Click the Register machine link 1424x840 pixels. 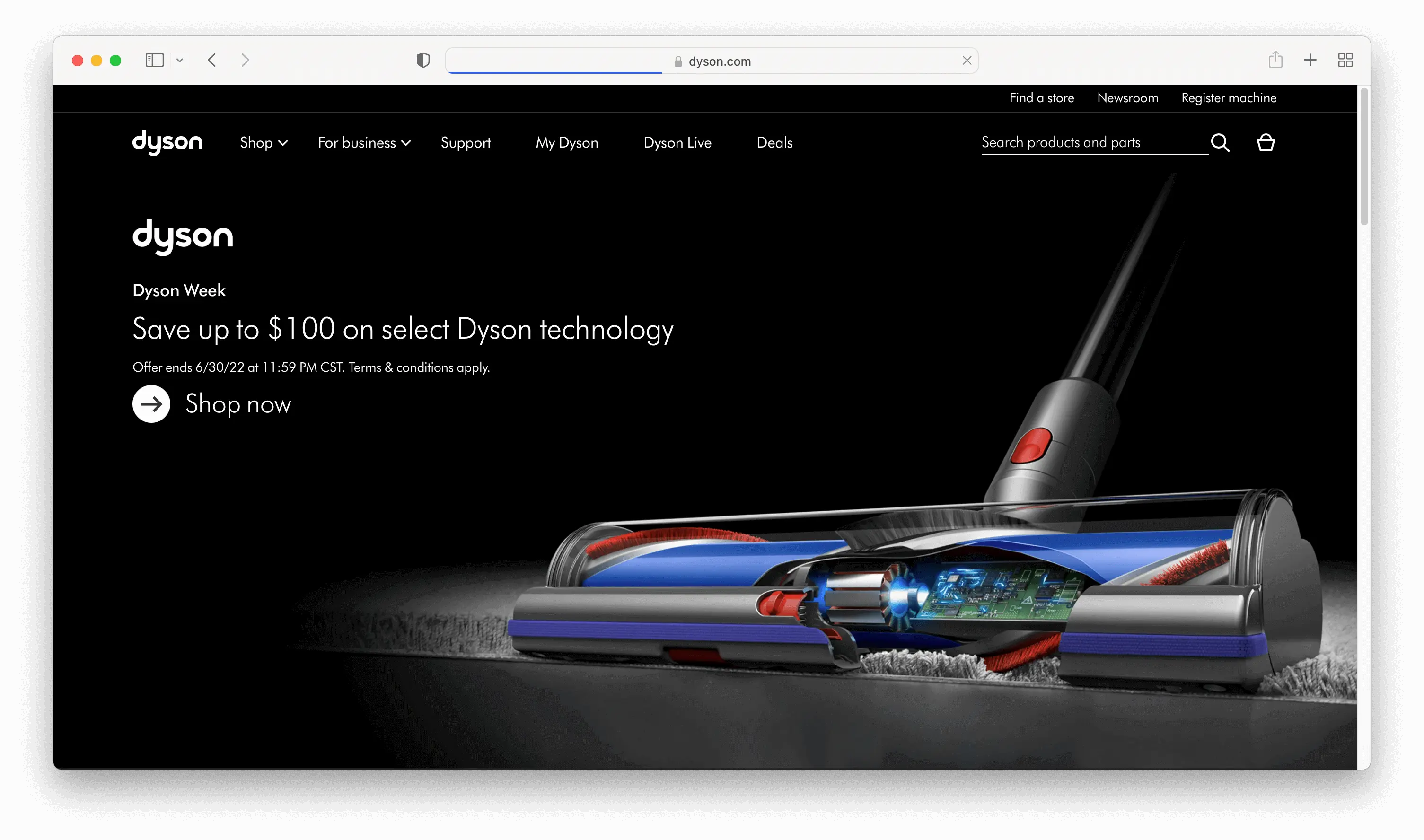[1228, 98]
